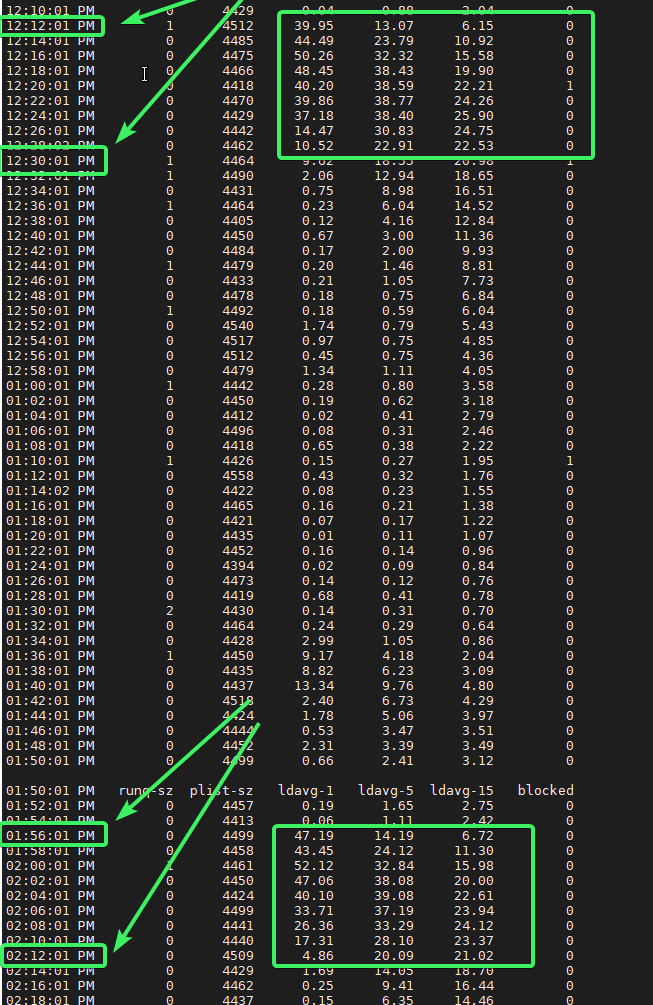Click ldavg-1 value 39.95

click(313, 26)
